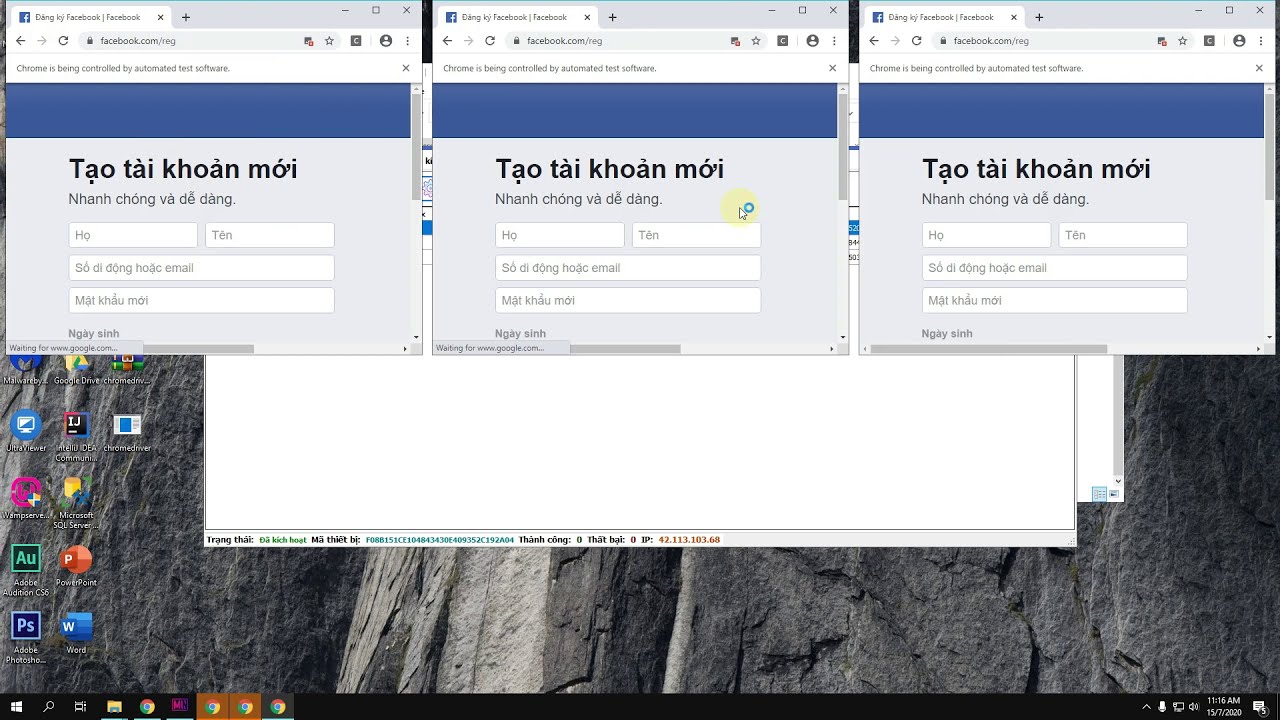Click Họ field in right Chrome window
The image size is (1280, 720).
[x=987, y=235]
